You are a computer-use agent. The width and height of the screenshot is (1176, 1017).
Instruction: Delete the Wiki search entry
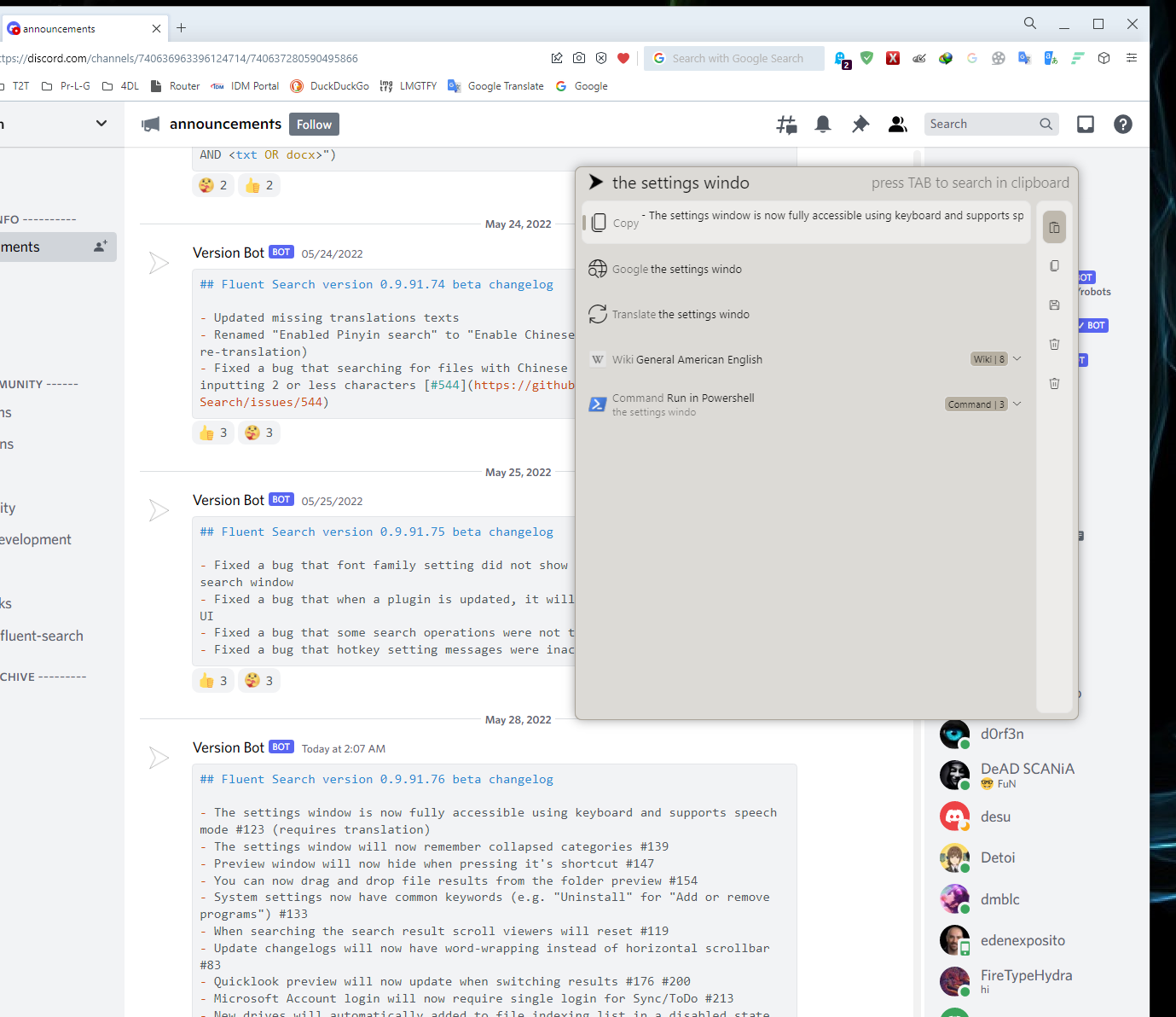click(1054, 344)
